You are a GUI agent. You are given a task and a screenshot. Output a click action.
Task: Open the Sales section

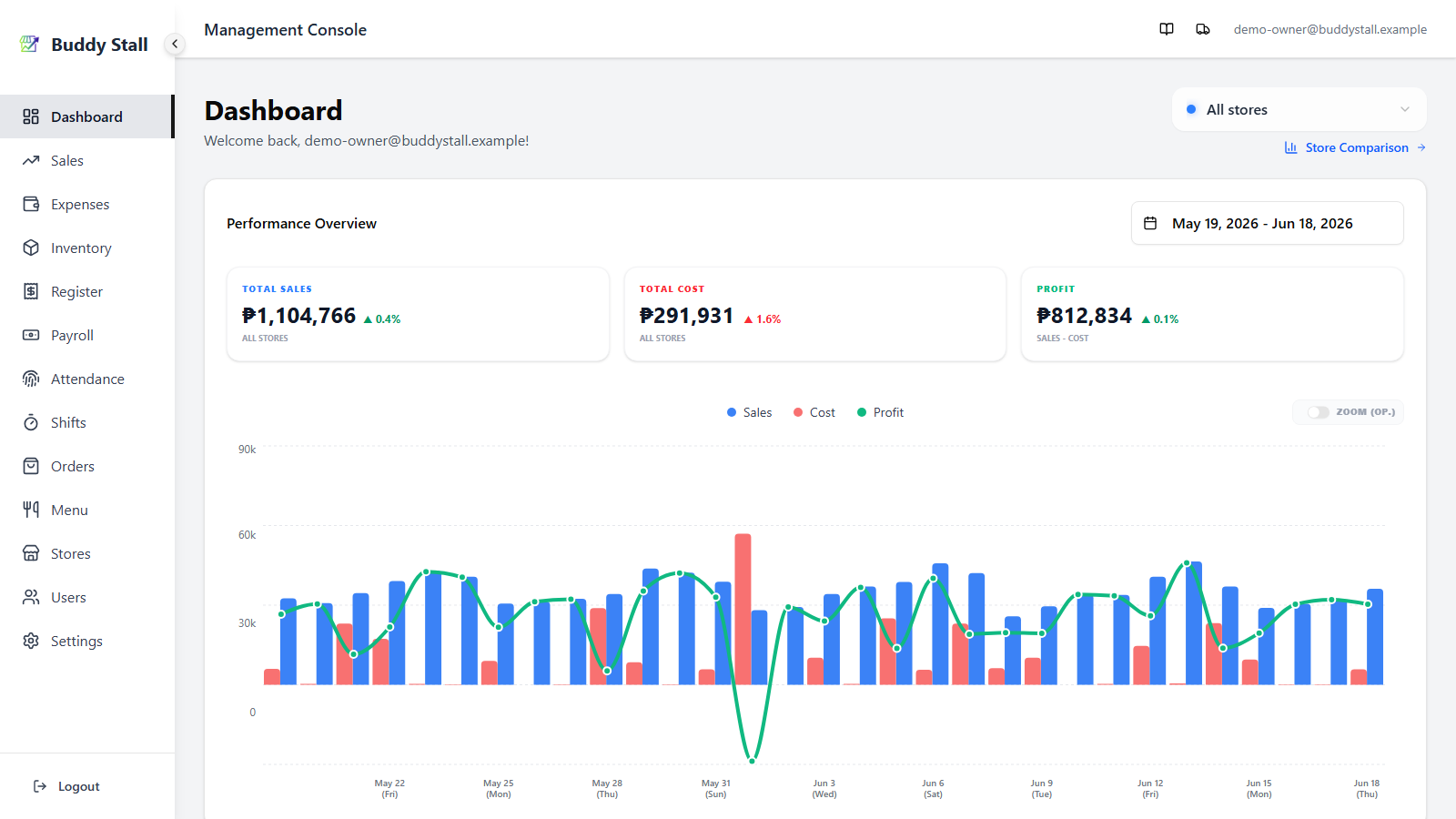coord(87,160)
